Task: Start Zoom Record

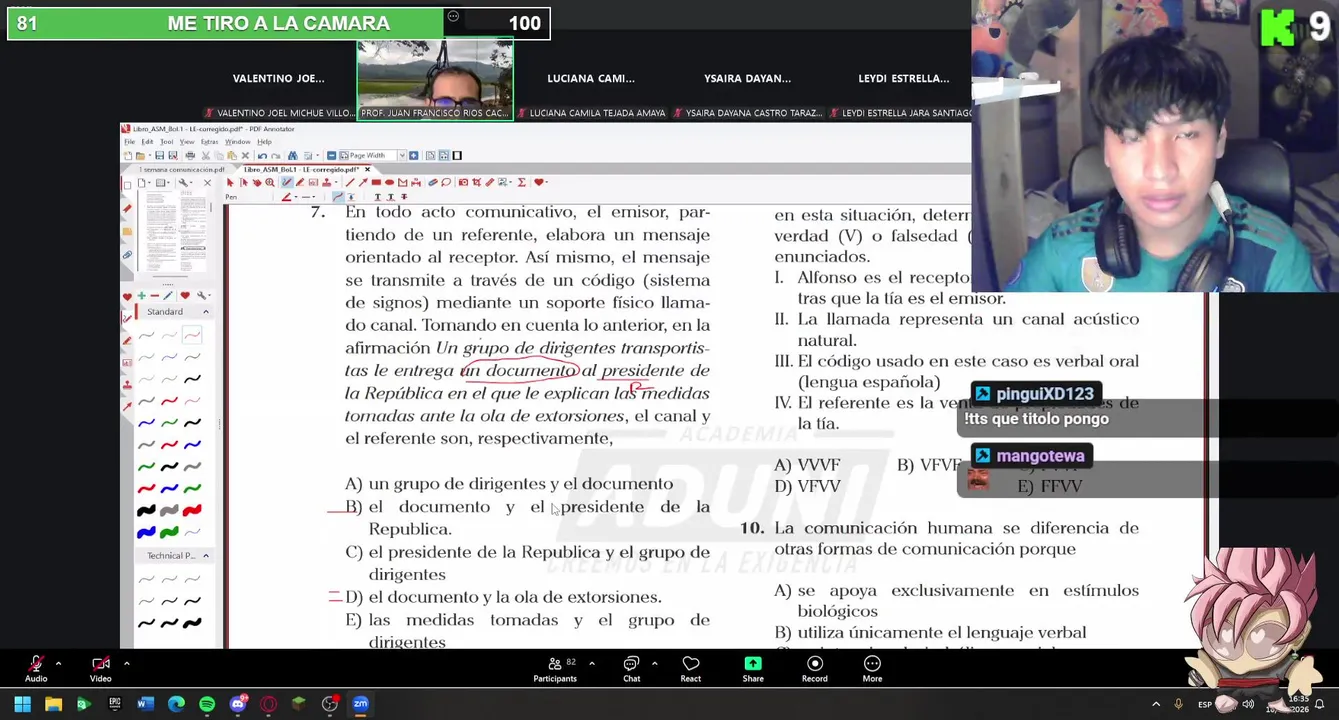Action: pyautogui.click(x=814, y=669)
